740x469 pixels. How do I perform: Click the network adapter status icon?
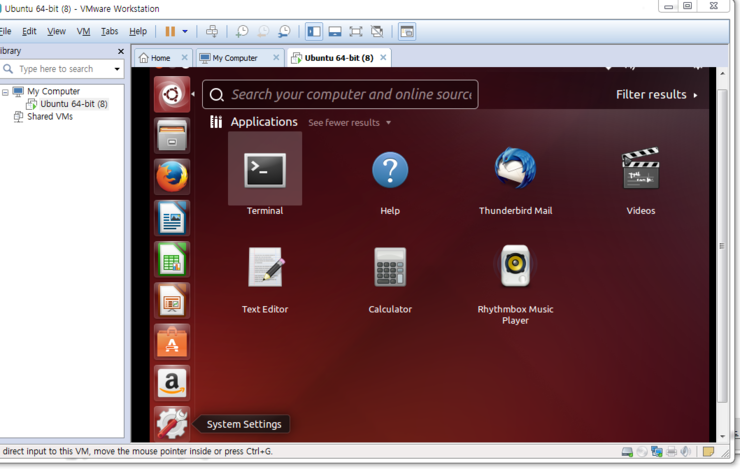(x=656, y=452)
